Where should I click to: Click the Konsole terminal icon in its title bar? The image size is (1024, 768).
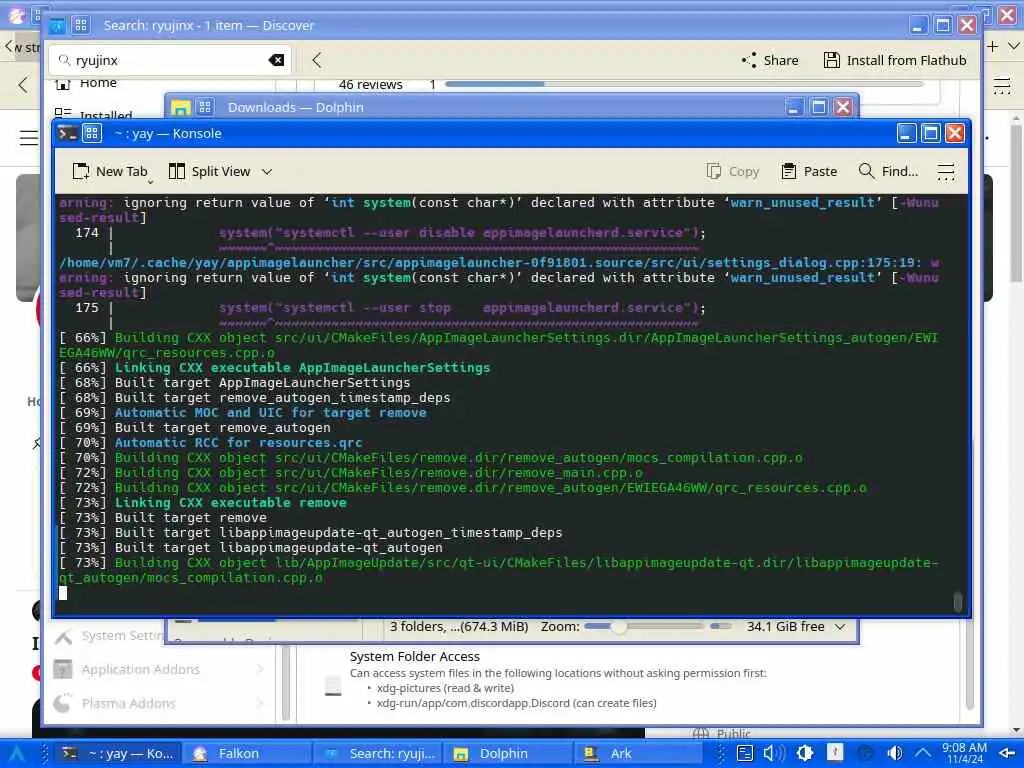[x=67, y=133]
